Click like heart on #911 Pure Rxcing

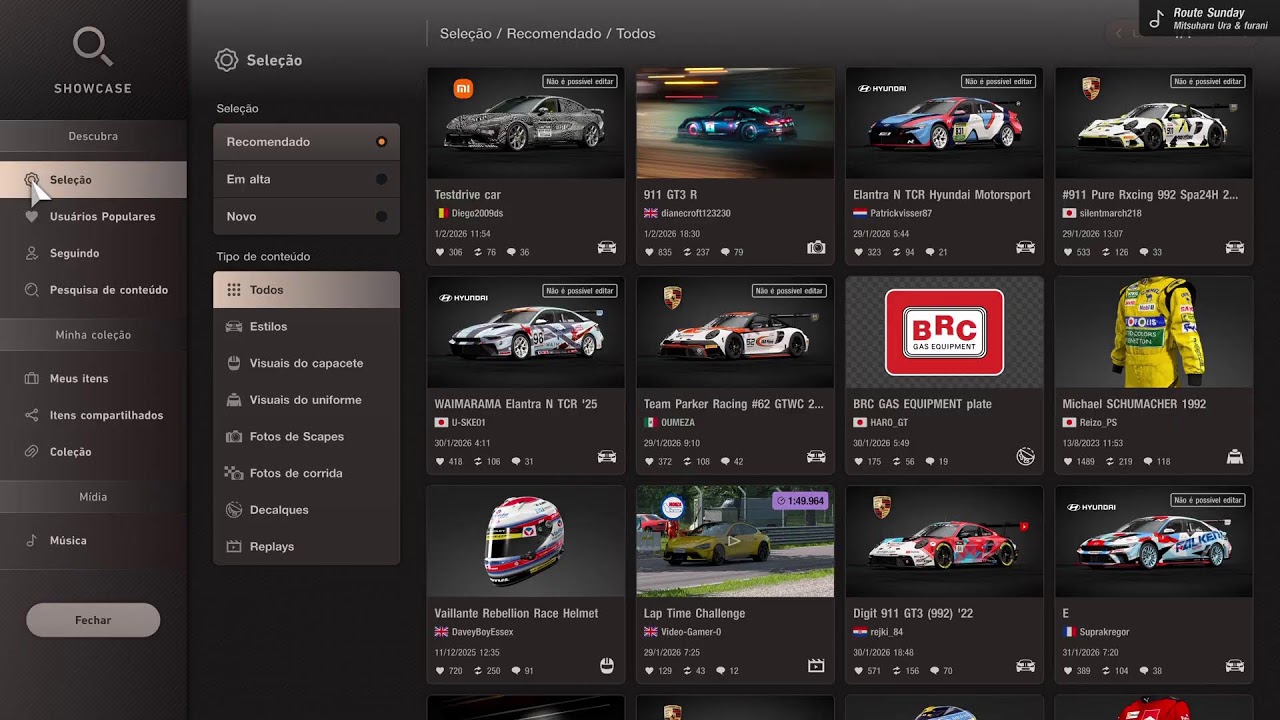(1069, 252)
